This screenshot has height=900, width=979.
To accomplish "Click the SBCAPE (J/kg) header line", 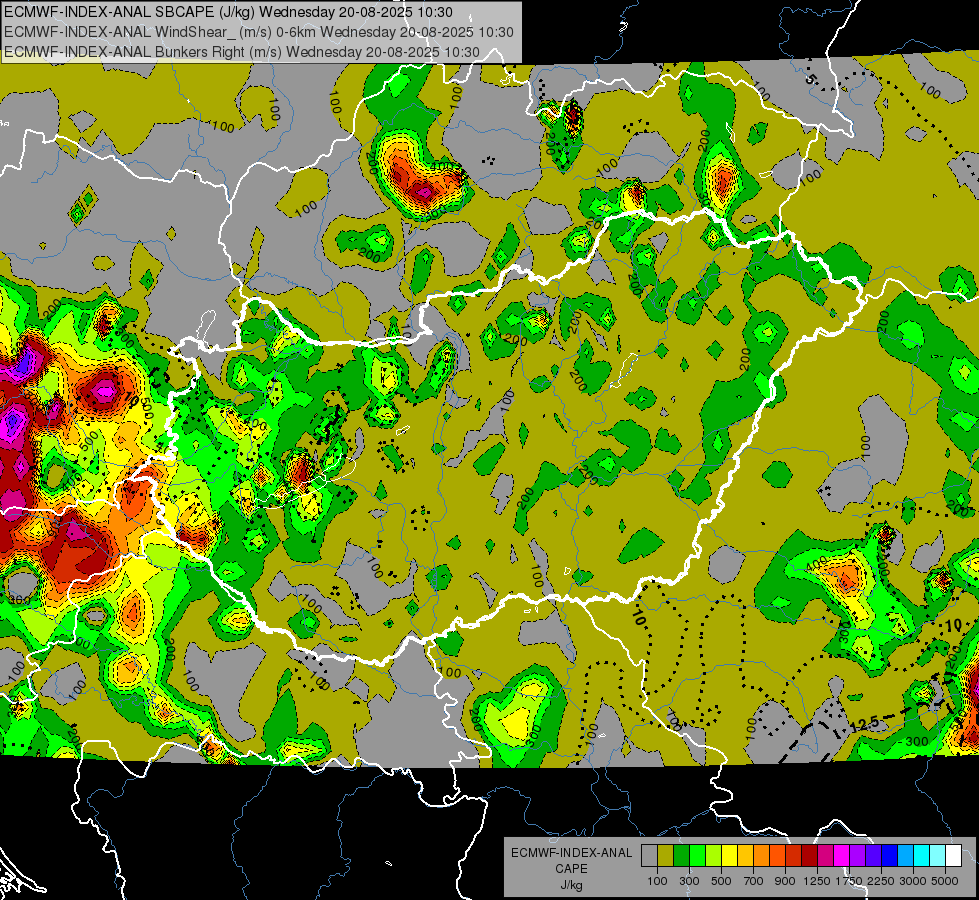I will pyautogui.click(x=229, y=11).
